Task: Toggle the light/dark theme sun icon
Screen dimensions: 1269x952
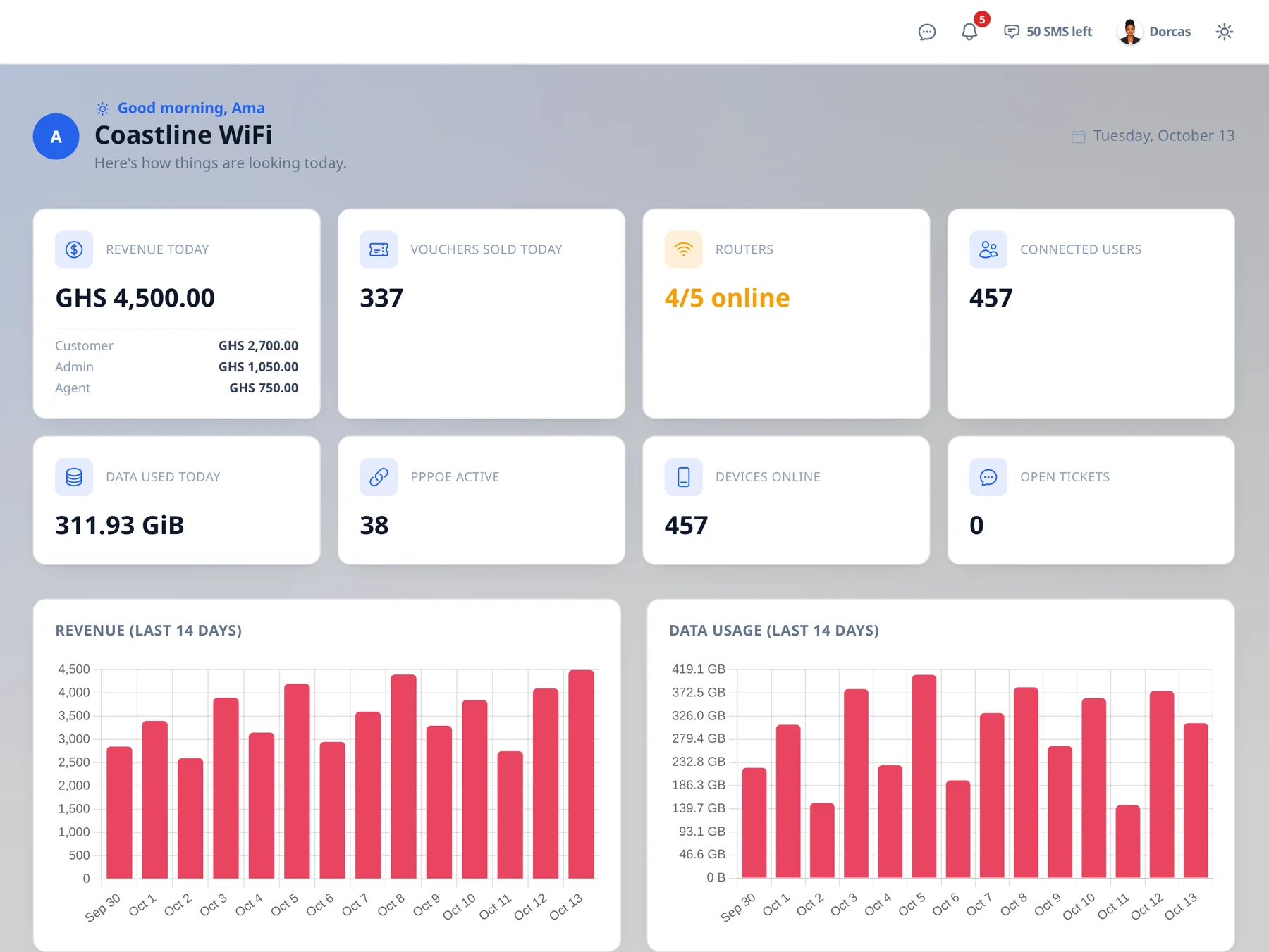Action: tap(1225, 32)
